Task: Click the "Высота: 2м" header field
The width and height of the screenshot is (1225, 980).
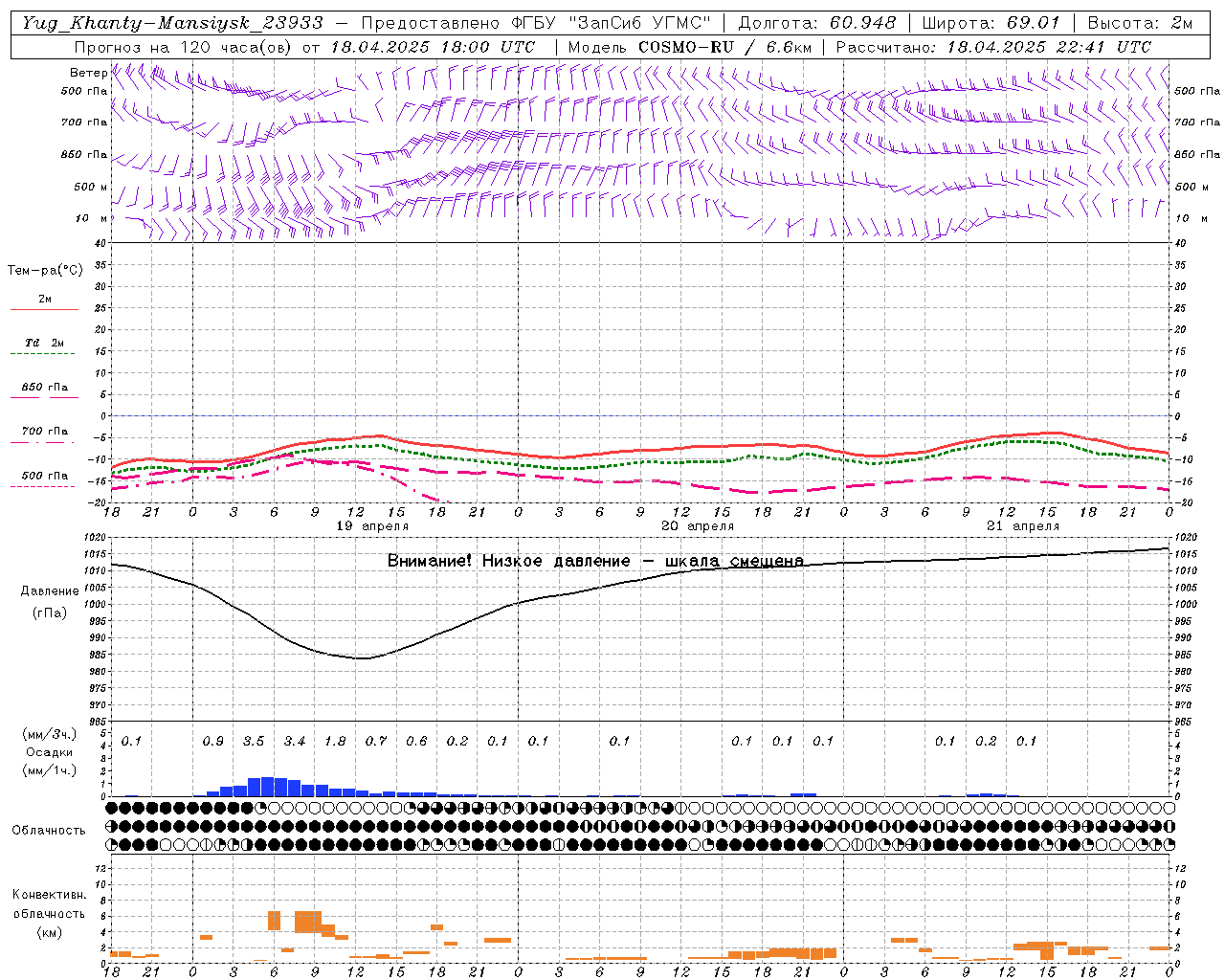Action: [x=1139, y=23]
